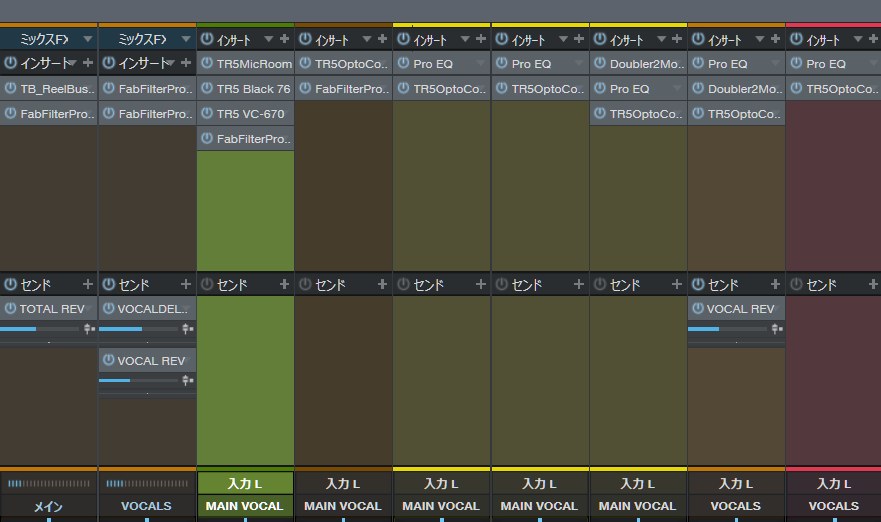This screenshot has height=522, width=881.
Task: Open dropdown arrow on Pro EQ below Doubler2Mo
Action: 677,88
